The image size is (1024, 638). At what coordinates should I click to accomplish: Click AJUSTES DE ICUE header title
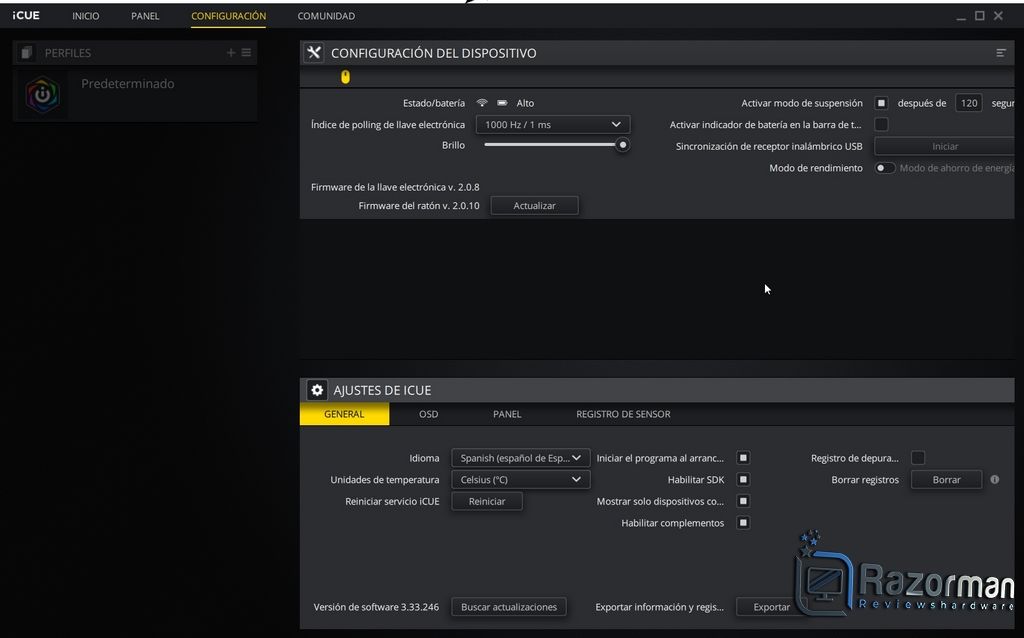[382, 390]
